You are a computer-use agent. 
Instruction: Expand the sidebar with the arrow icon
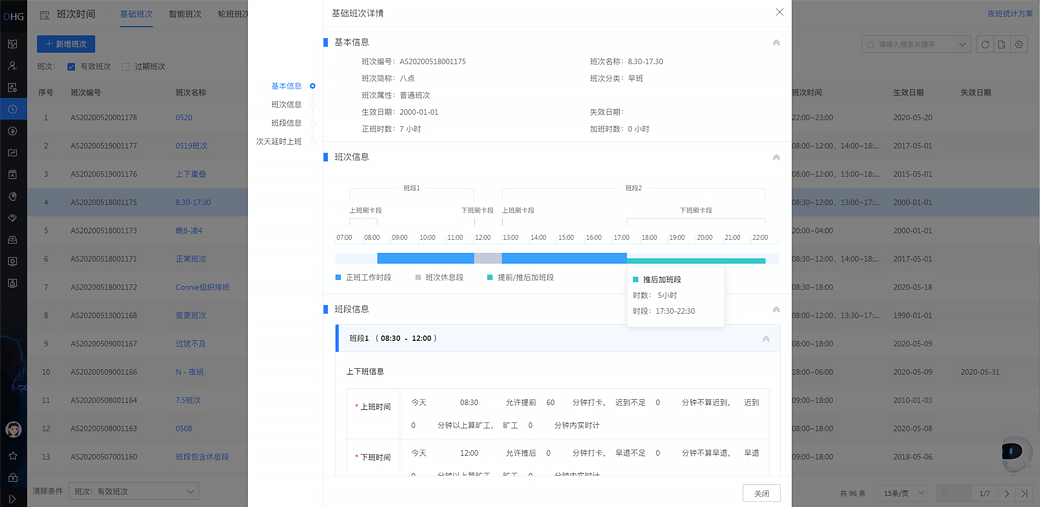(x=13, y=497)
